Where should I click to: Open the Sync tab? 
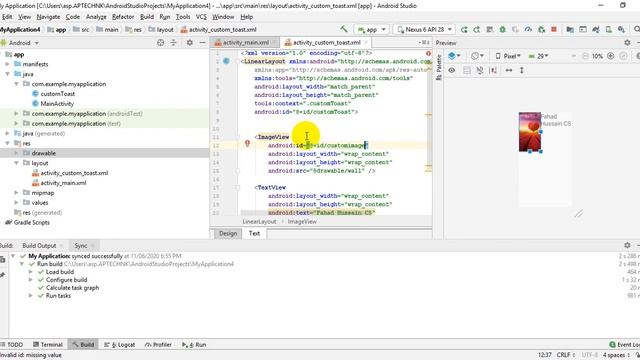pos(81,246)
